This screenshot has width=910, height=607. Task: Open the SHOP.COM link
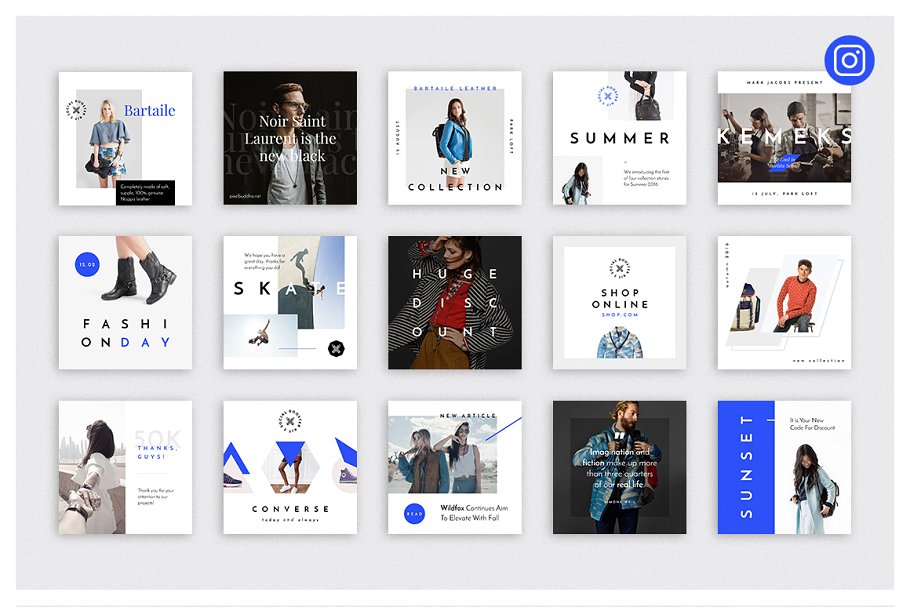pyautogui.click(x=619, y=315)
